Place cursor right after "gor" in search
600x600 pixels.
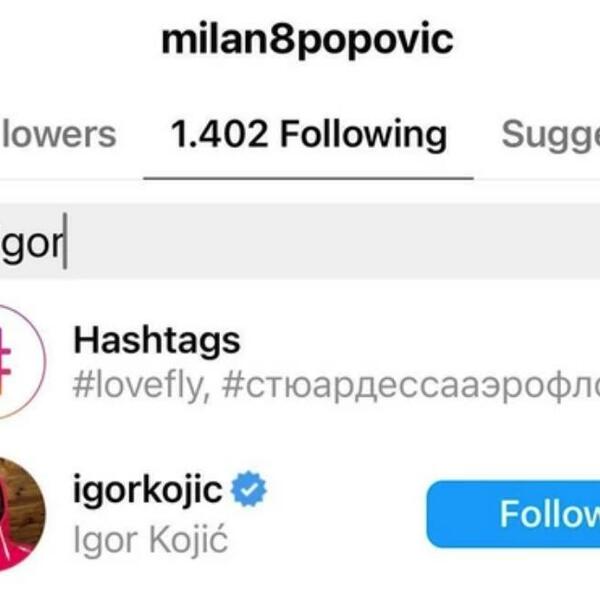coord(65,243)
